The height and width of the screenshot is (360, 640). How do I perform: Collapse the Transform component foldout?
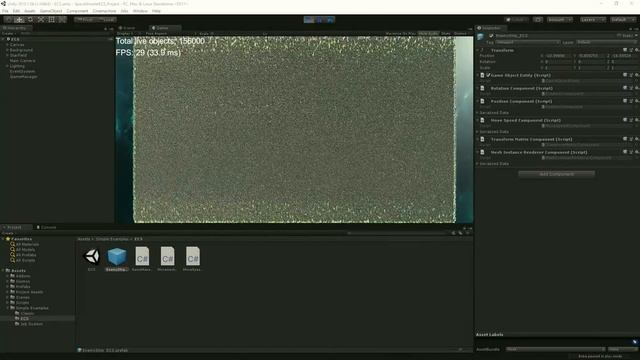(x=478, y=50)
